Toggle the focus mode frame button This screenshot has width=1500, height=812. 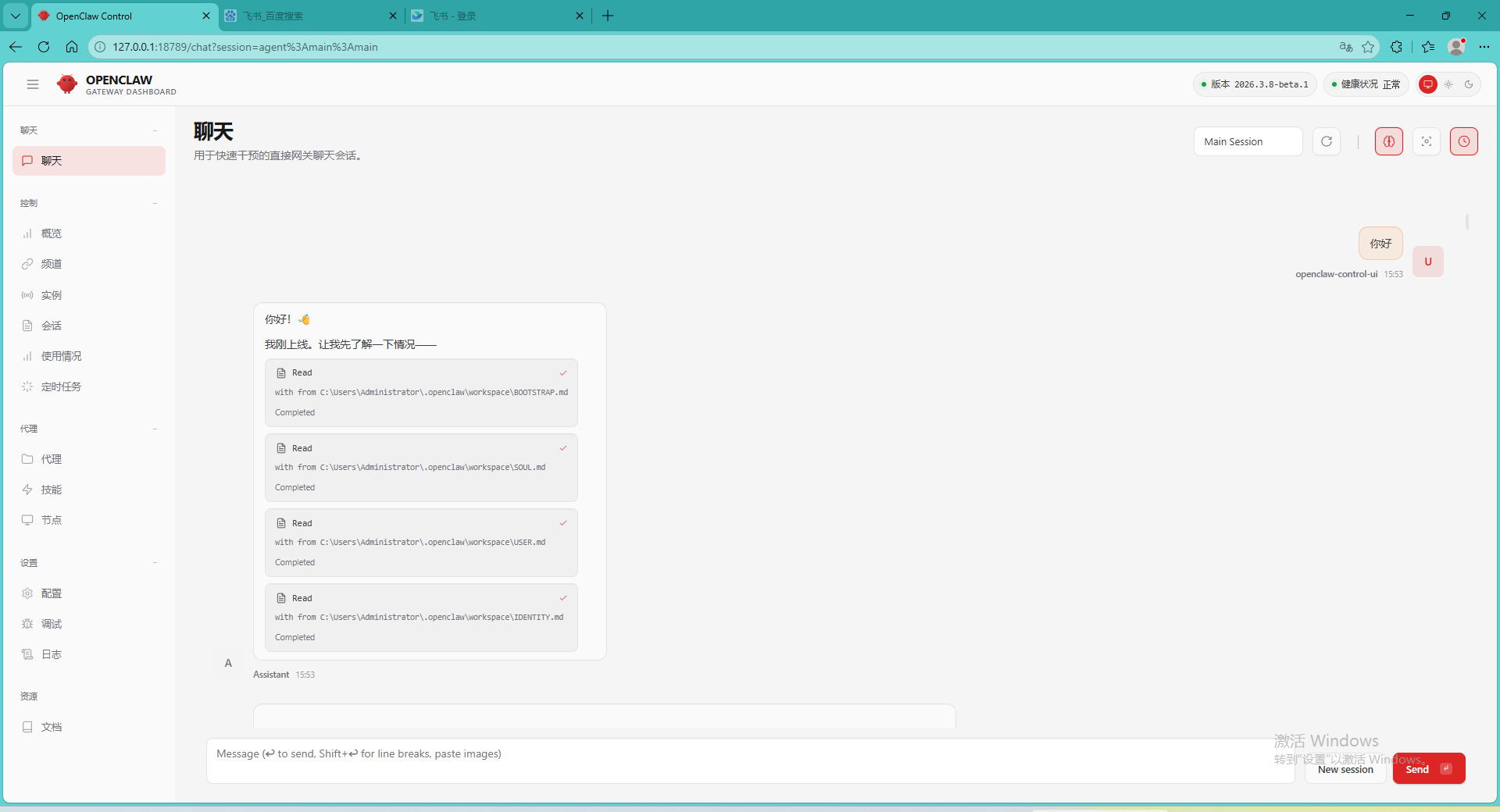(1427, 141)
